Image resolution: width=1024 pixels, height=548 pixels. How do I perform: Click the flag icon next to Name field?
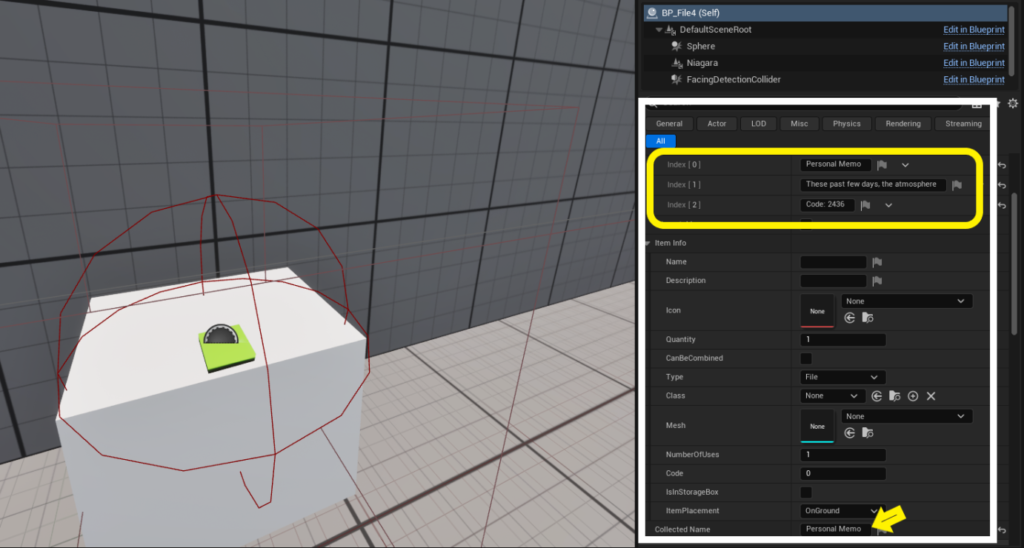pyautogui.click(x=877, y=262)
